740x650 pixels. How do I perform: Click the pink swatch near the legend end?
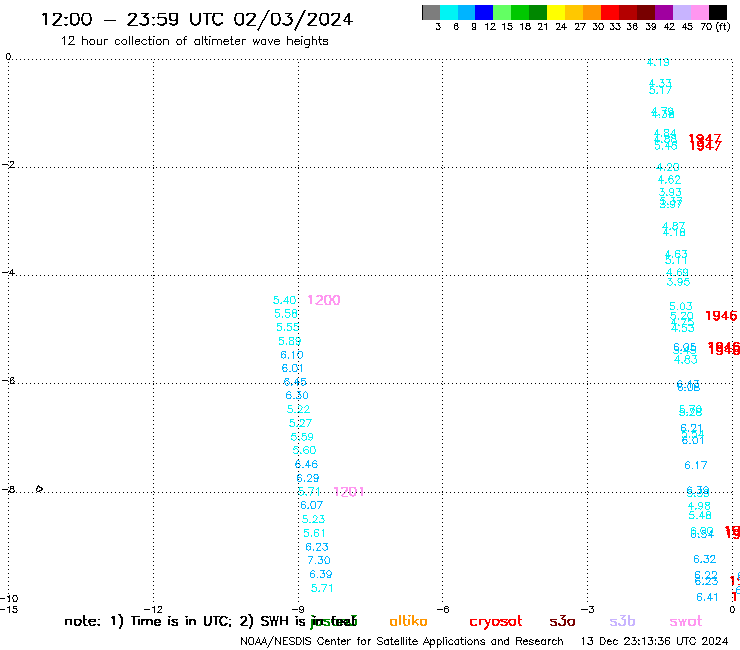[699, 12]
